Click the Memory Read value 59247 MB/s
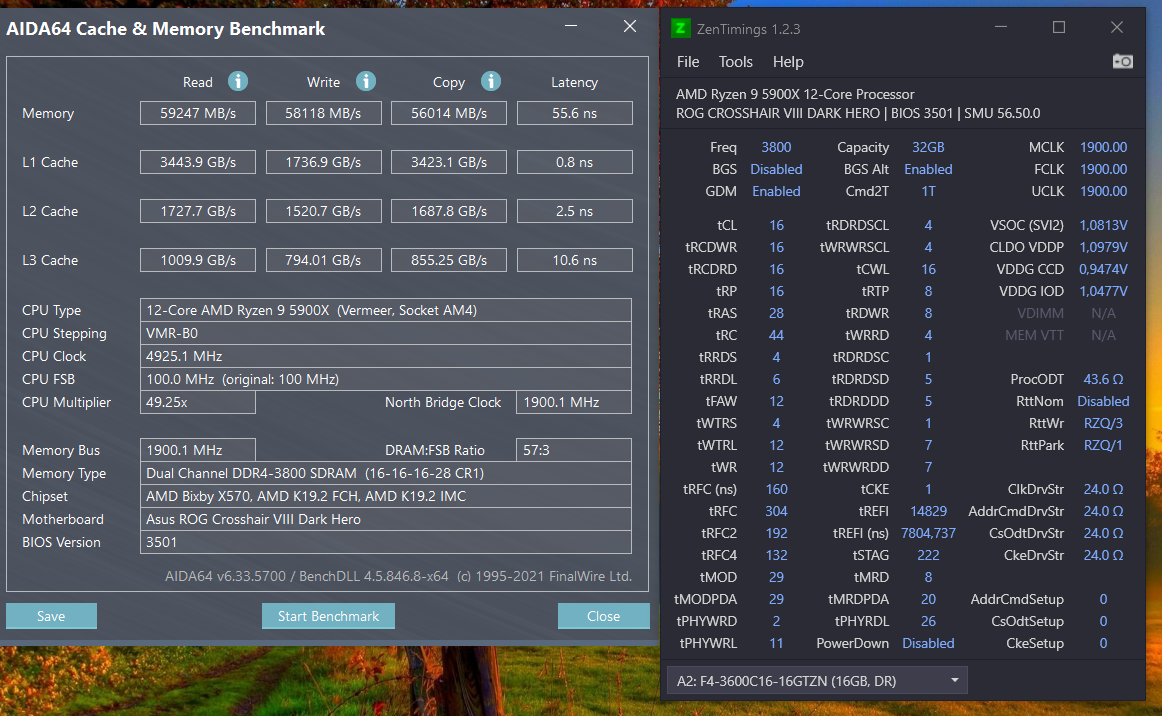 point(198,113)
